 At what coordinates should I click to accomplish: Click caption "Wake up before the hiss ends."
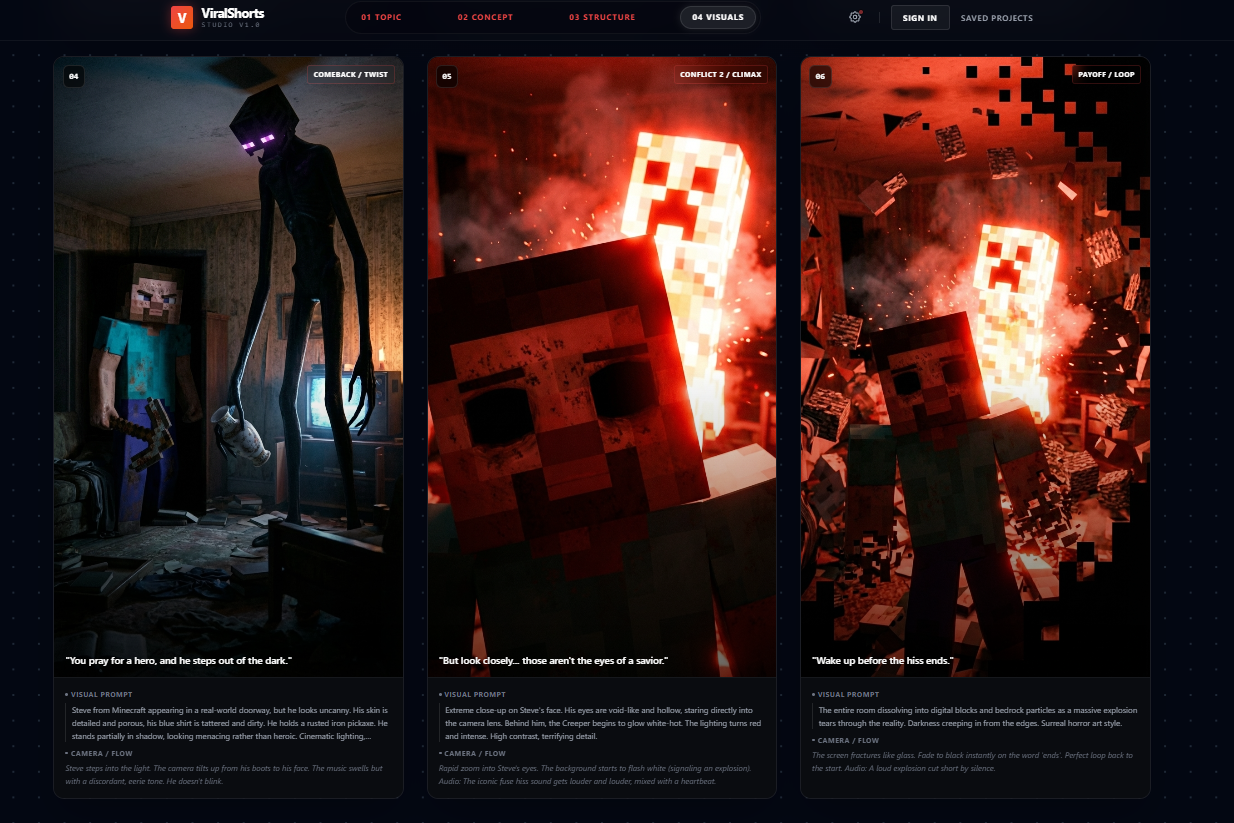(883, 661)
